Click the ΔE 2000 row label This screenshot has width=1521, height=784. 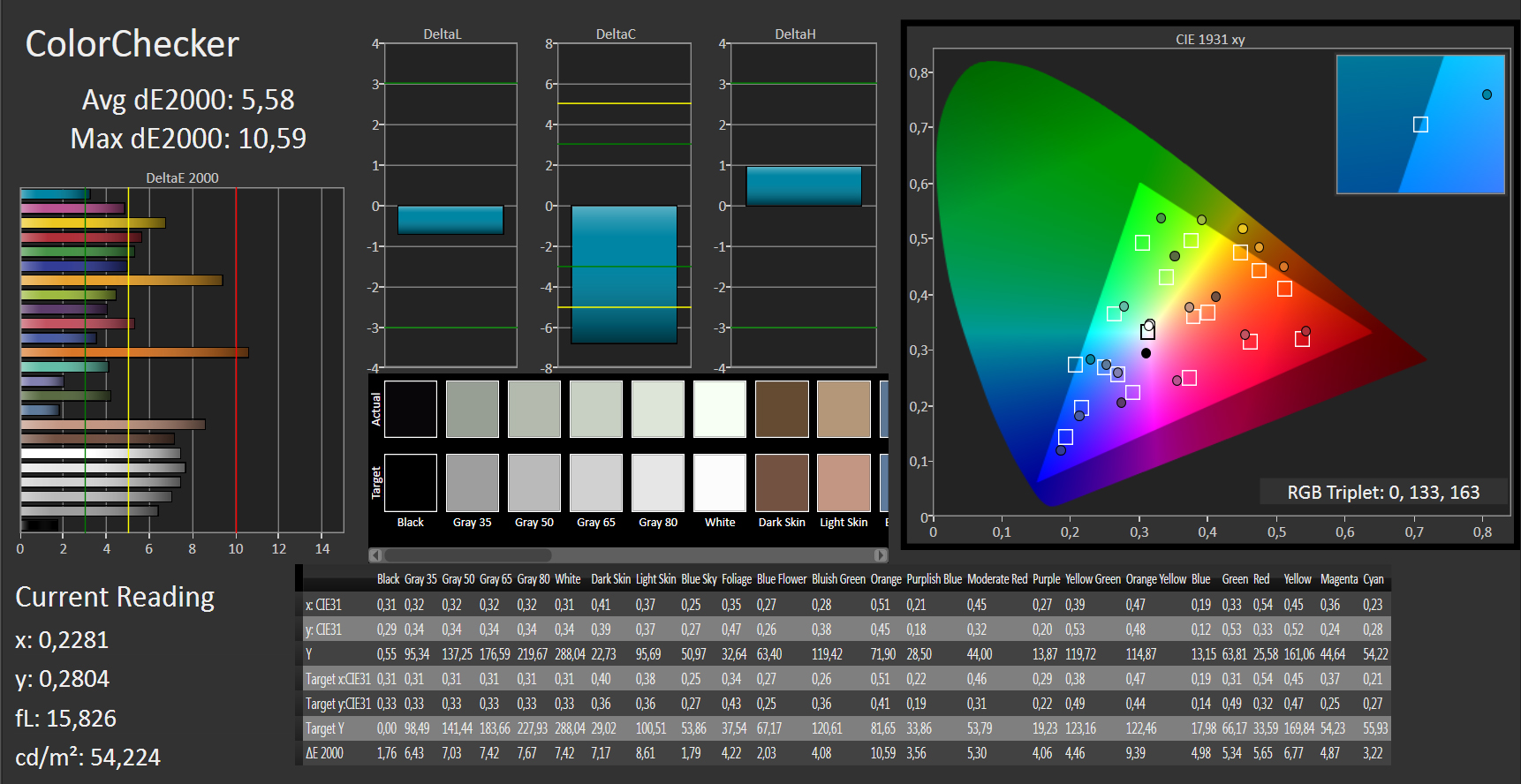(x=324, y=753)
